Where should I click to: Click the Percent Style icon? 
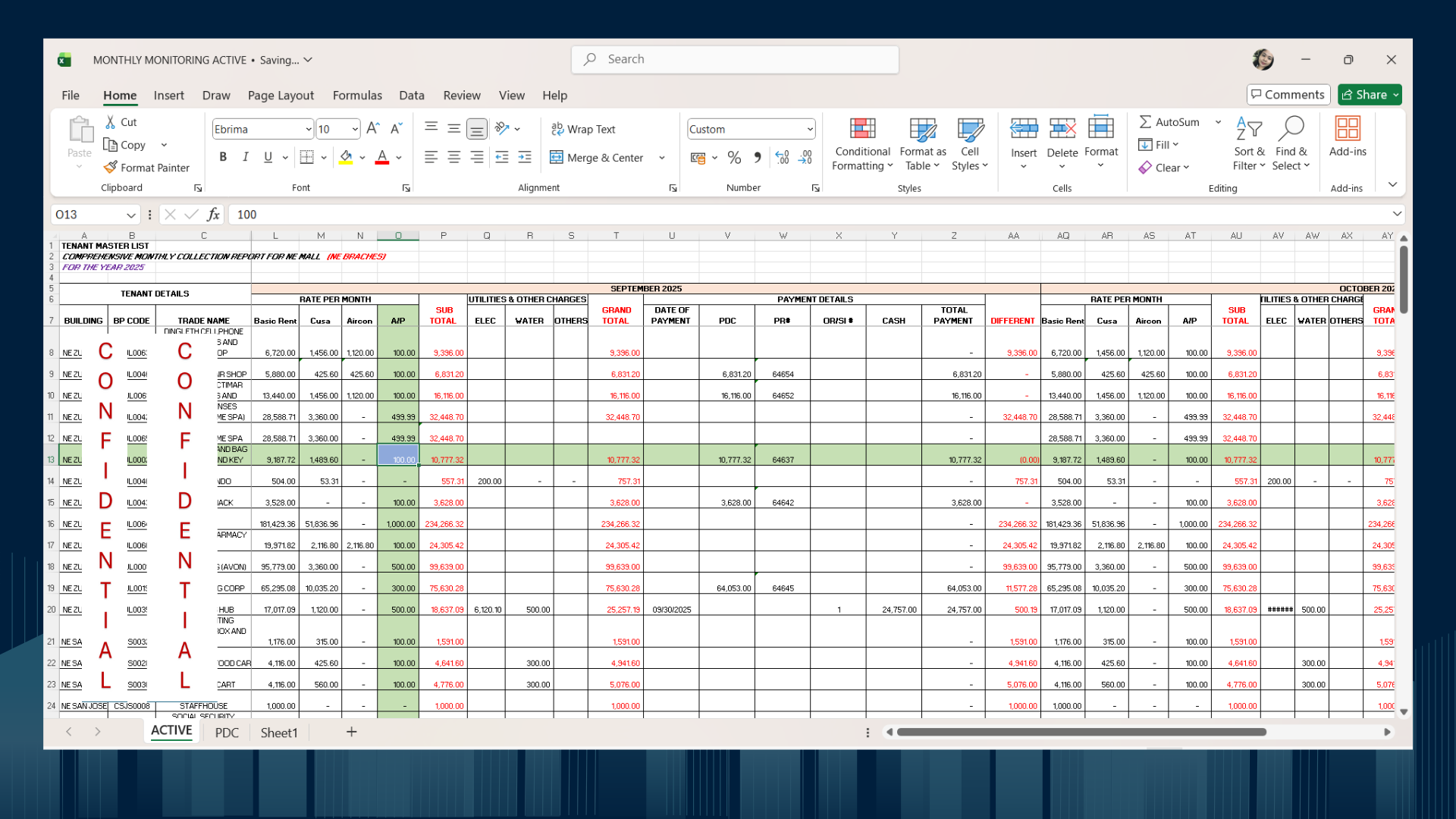(x=734, y=158)
